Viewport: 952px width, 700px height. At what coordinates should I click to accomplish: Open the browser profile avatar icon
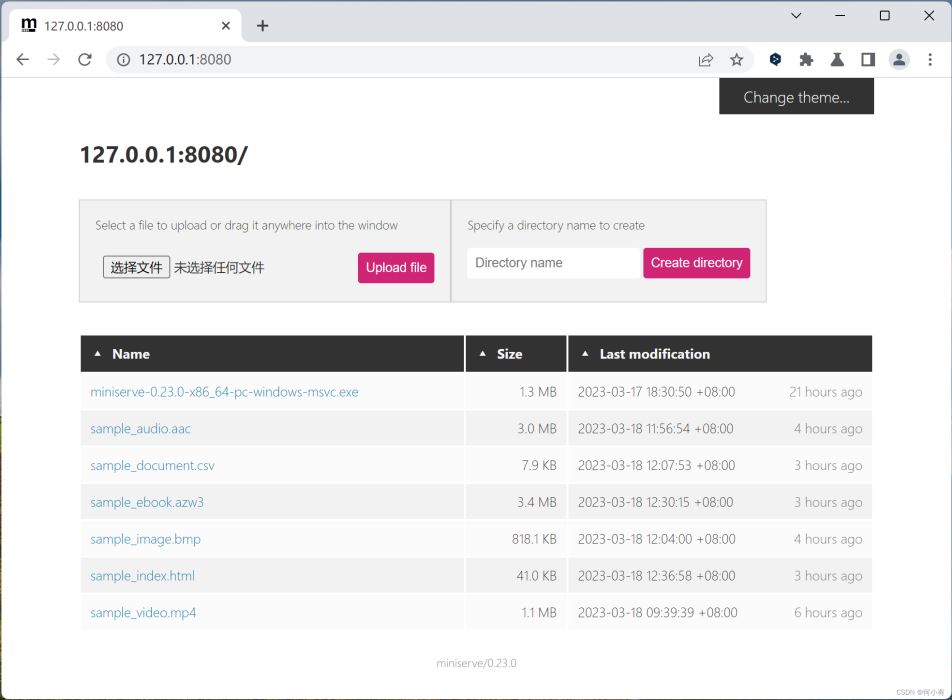coord(899,60)
